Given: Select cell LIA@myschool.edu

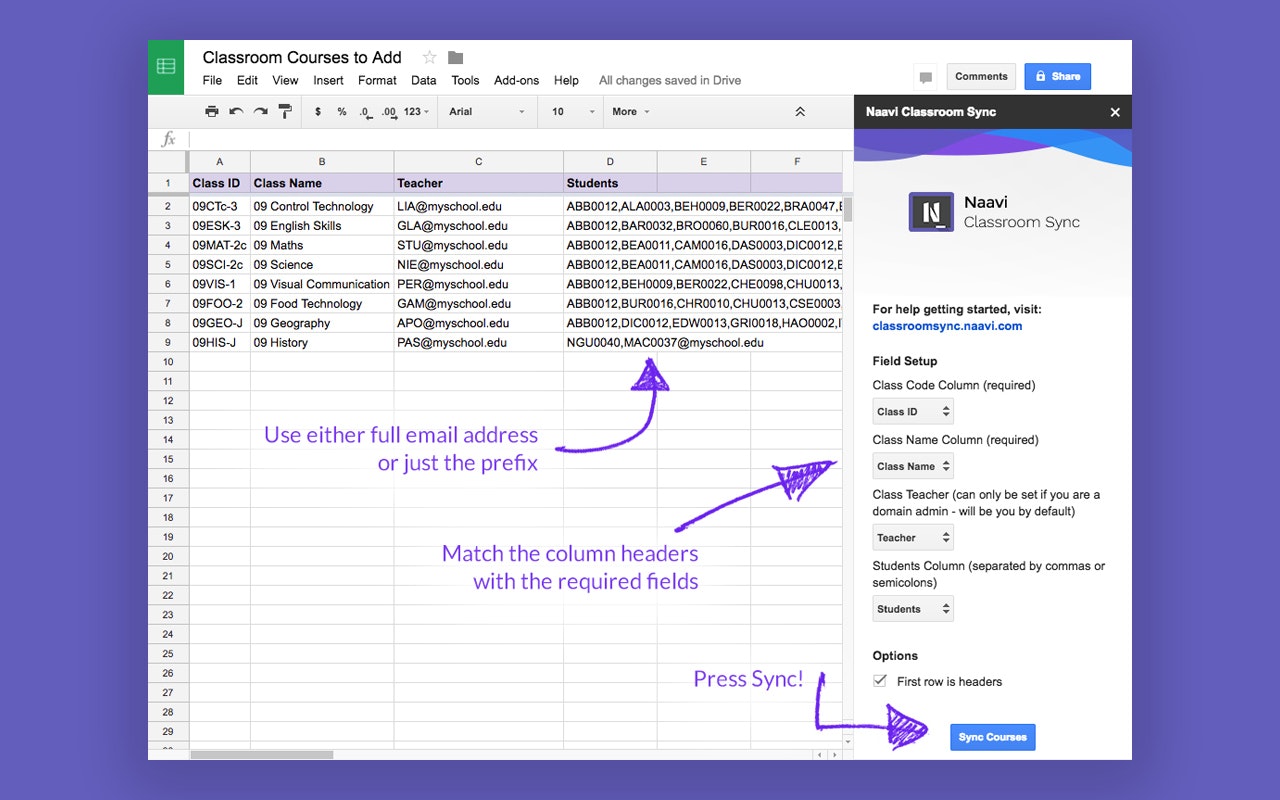Looking at the screenshot, I should (x=479, y=206).
